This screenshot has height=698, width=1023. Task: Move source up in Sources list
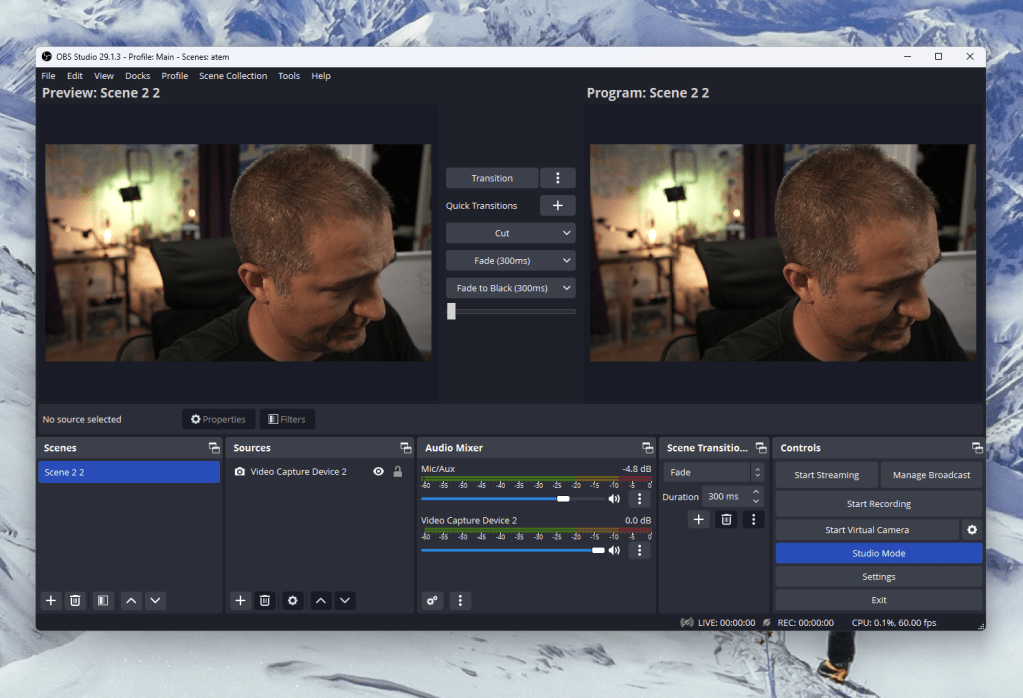[x=321, y=600]
